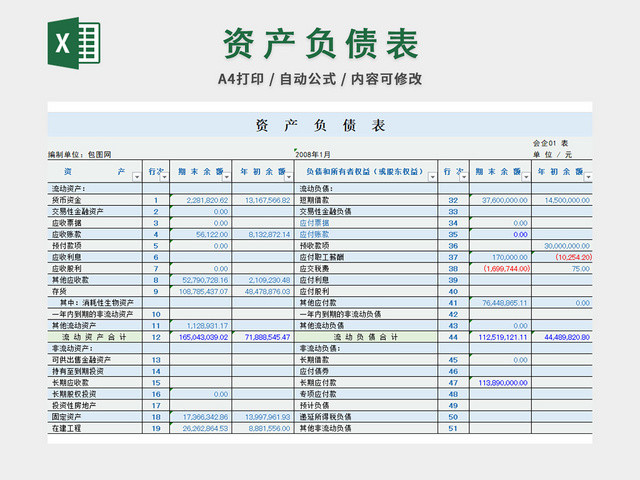640x480 pixels.
Task: Select the 其中：消耗性生物资产 label
Action: coord(97,303)
